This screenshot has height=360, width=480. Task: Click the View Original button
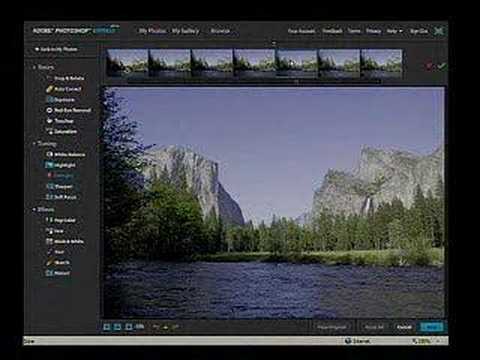(332, 327)
